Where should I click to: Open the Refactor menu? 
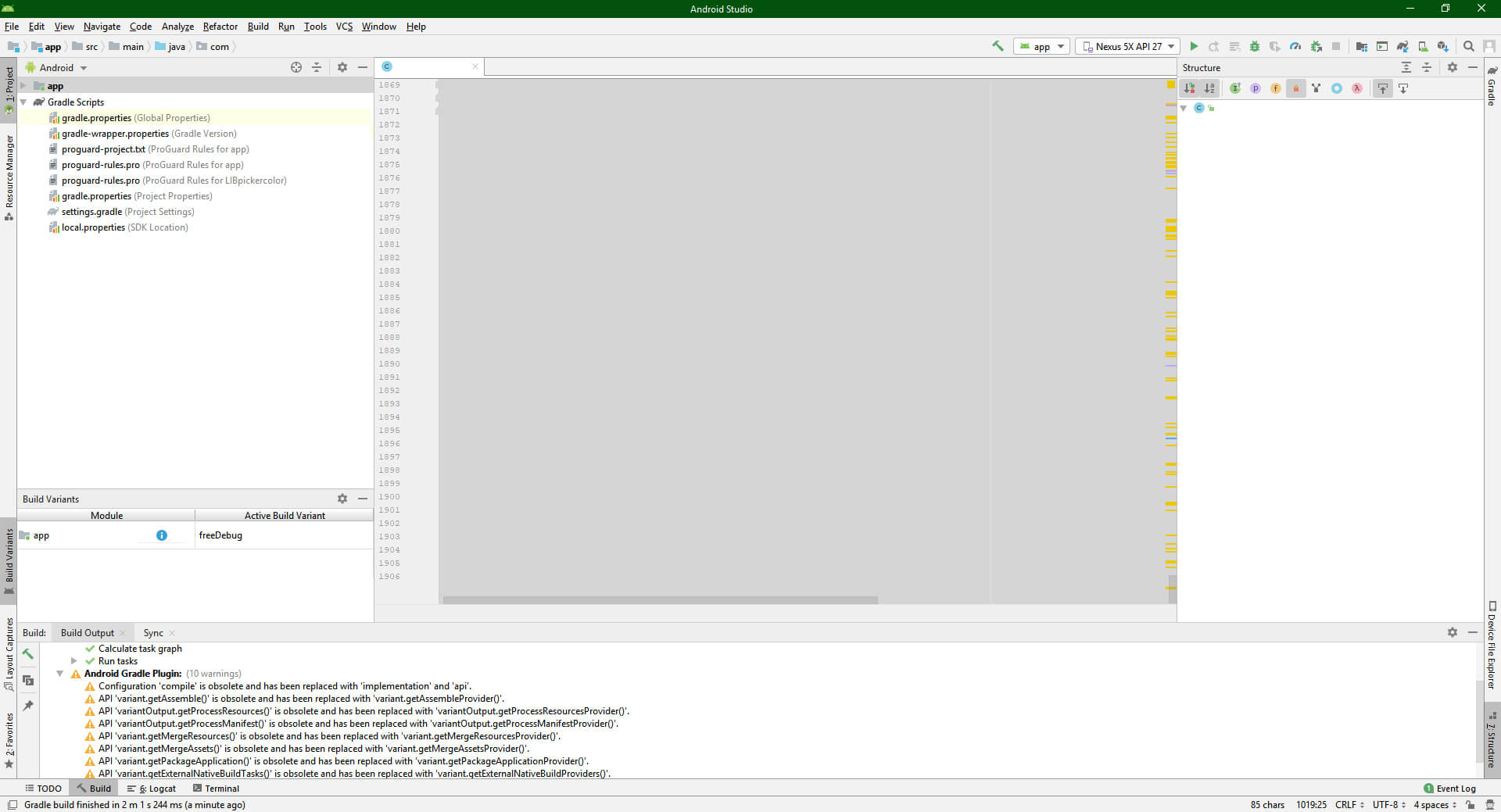220,26
